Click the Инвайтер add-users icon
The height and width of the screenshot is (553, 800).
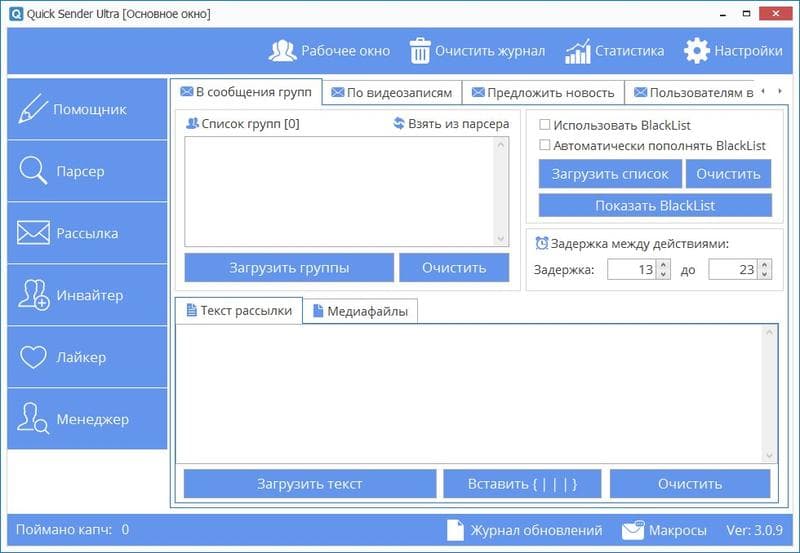[x=34, y=295]
